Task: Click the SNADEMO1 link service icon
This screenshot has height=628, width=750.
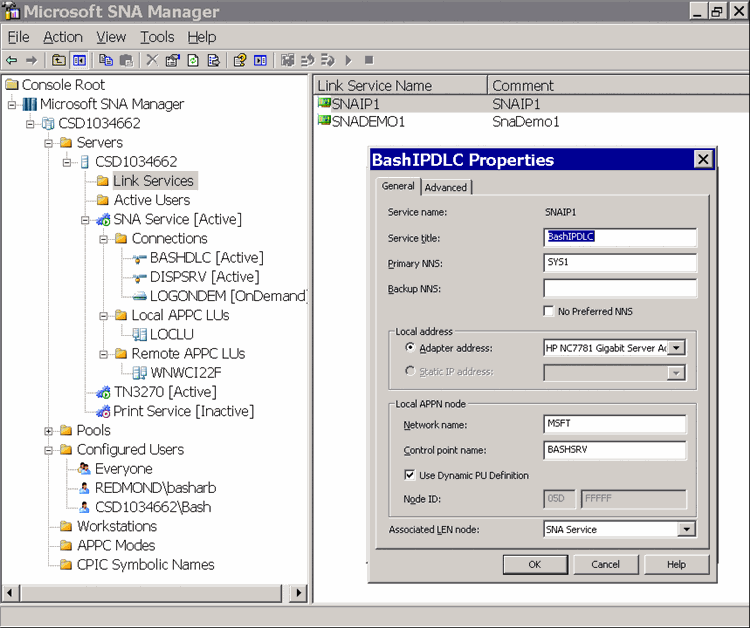Action: point(324,121)
